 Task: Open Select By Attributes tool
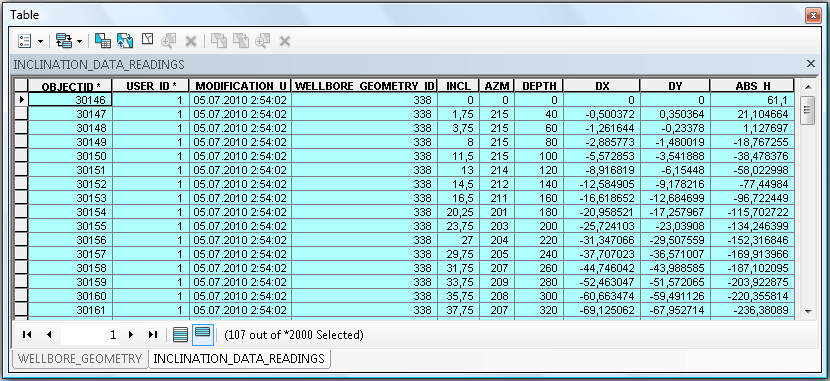point(103,41)
